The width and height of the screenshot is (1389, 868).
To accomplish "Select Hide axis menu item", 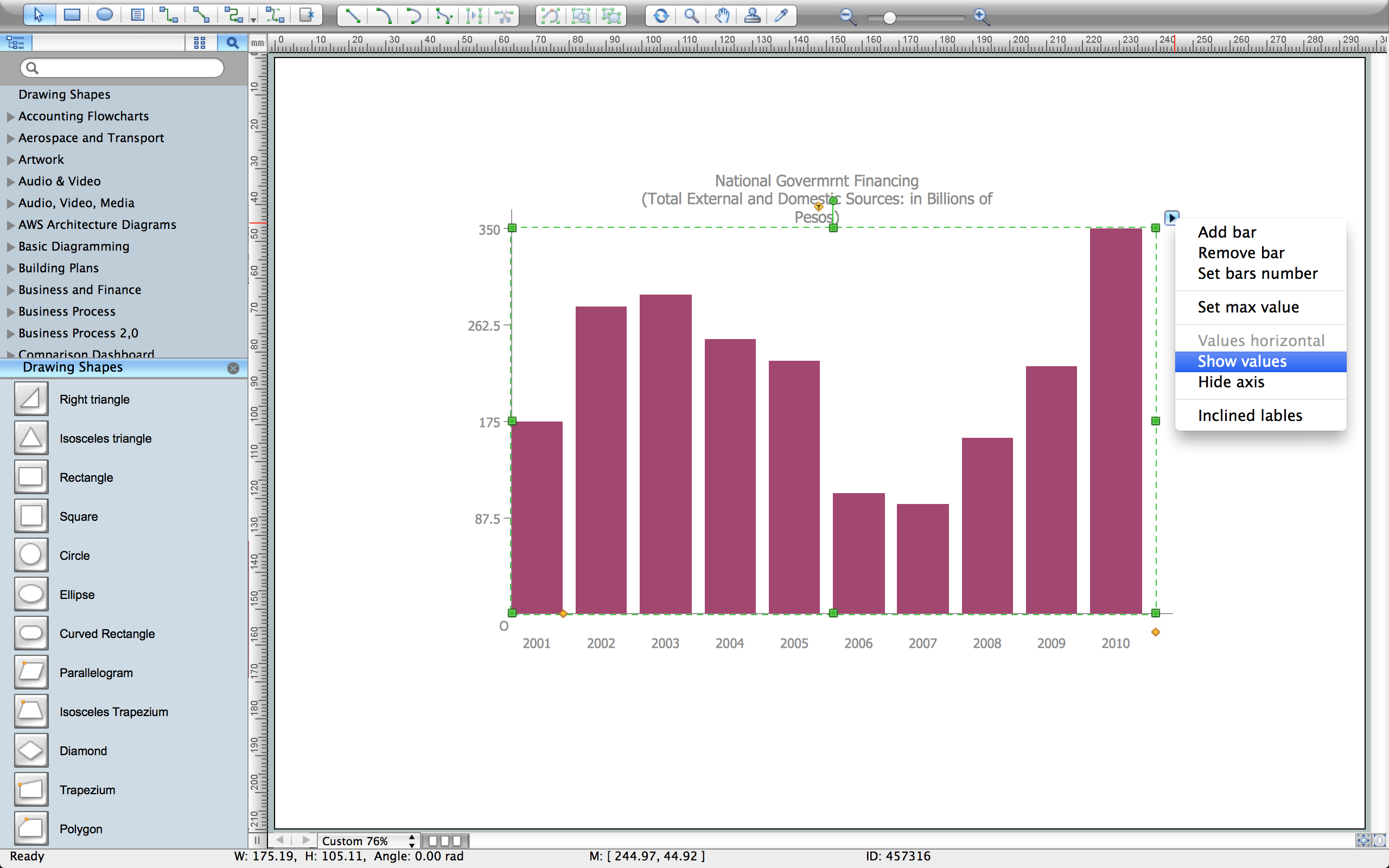I will pyautogui.click(x=1260, y=382).
